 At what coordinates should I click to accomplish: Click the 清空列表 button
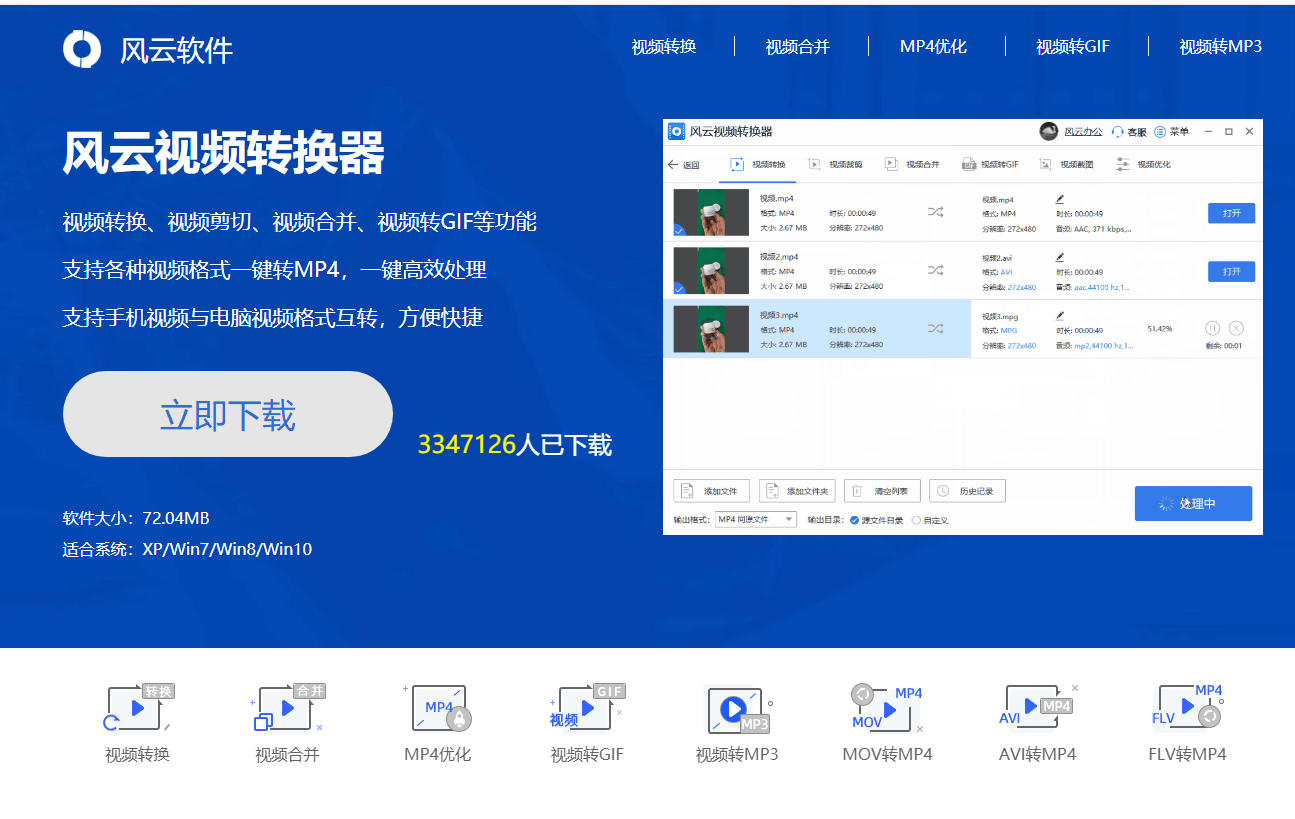click(882, 491)
